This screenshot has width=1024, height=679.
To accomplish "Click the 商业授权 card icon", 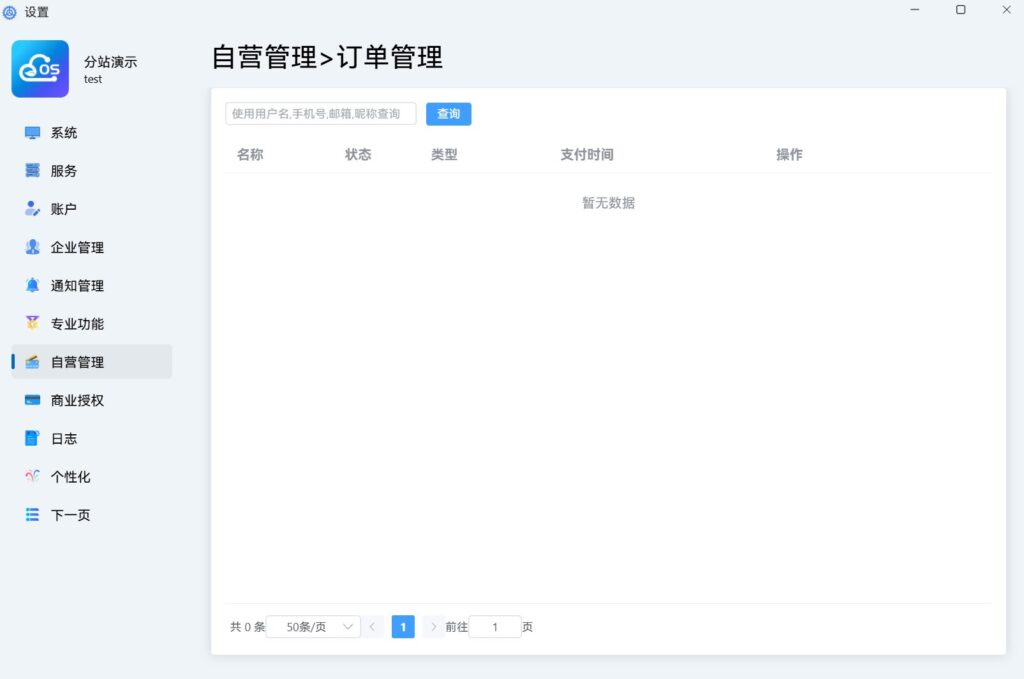I will pyautogui.click(x=31, y=400).
